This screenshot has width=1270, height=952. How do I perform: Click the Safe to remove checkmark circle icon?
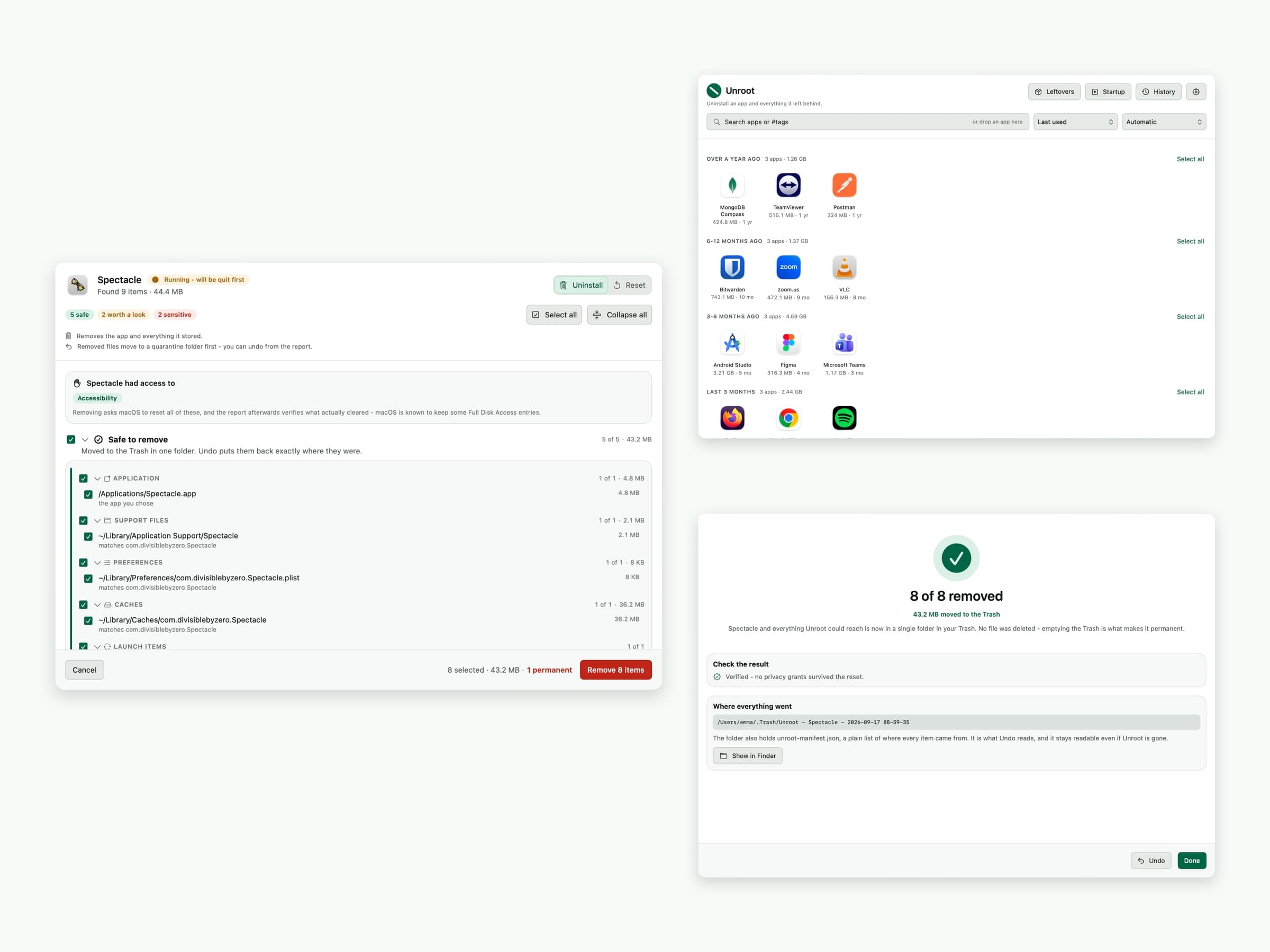click(98, 440)
